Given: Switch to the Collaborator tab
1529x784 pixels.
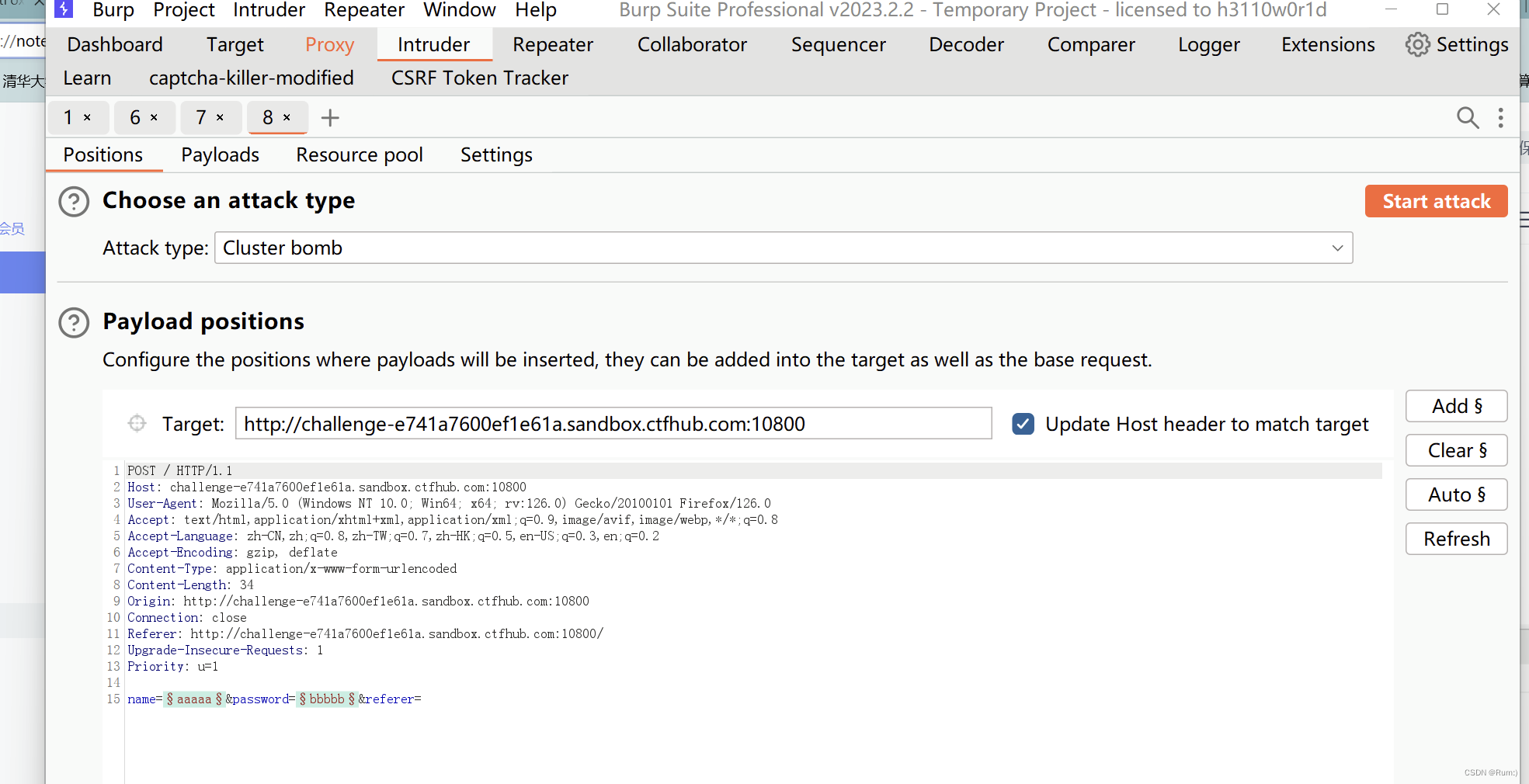Looking at the screenshot, I should (x=692, y=44).
